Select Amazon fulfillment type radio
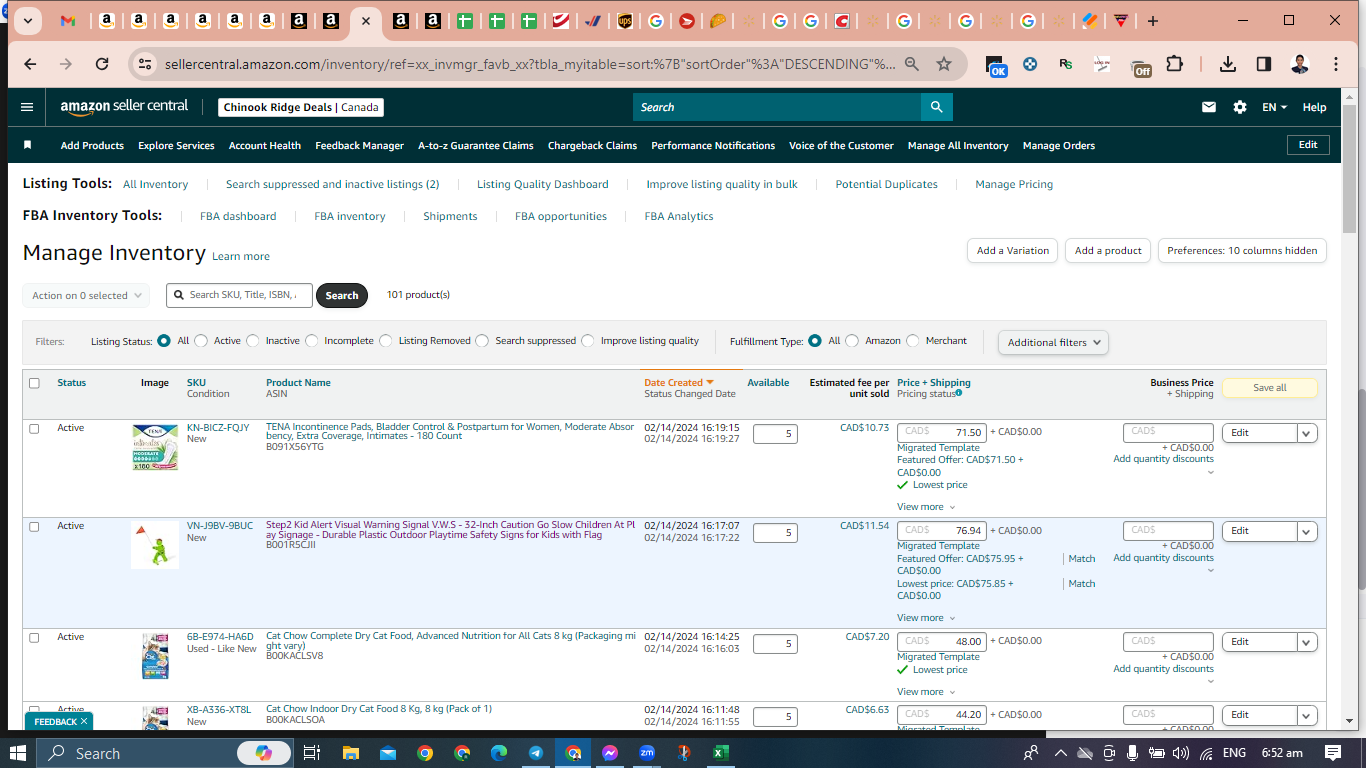 coord(852,341)
